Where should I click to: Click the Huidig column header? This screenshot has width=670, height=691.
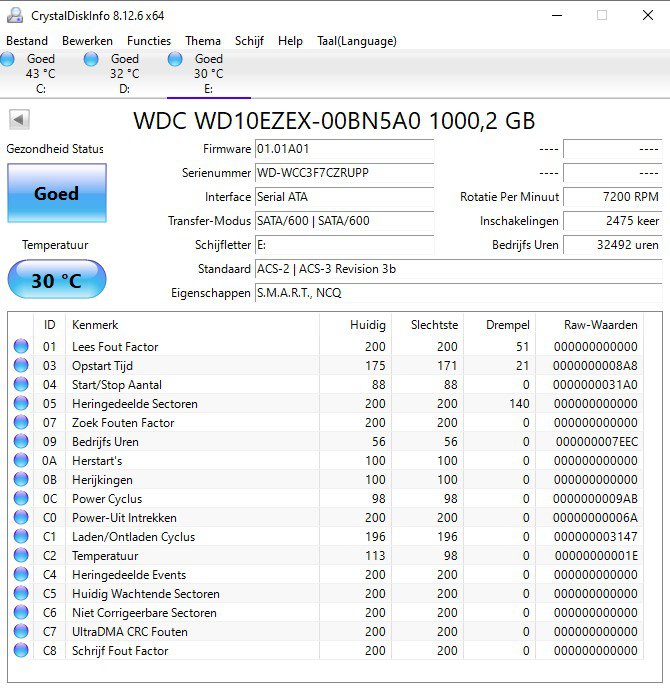(355, 325)
